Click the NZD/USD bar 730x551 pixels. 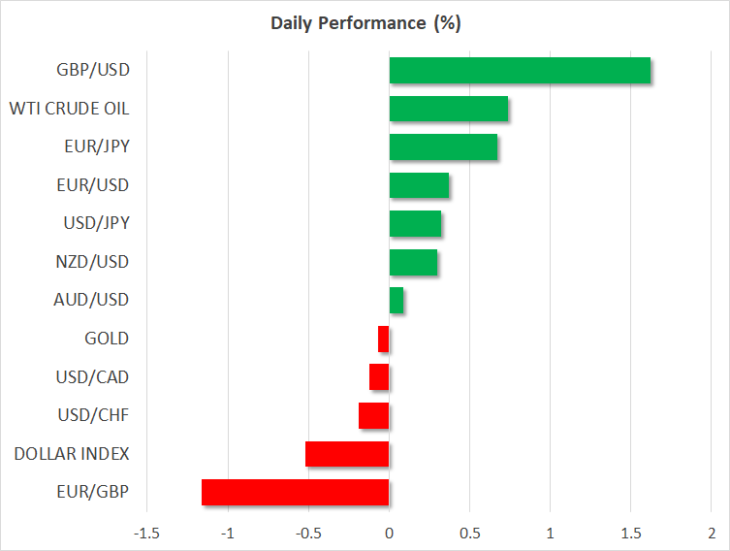pyautogui.click(x=413, y=262)
